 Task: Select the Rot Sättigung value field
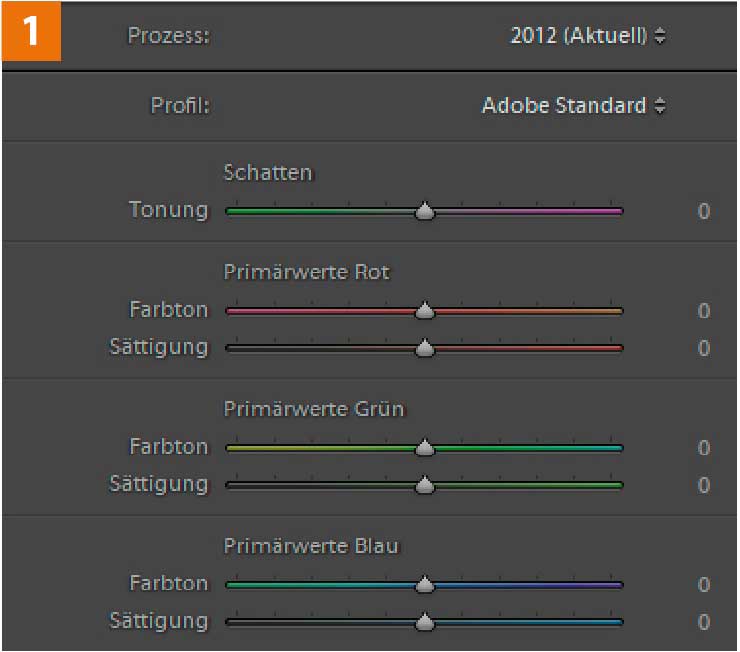click(x=704, y=348)
